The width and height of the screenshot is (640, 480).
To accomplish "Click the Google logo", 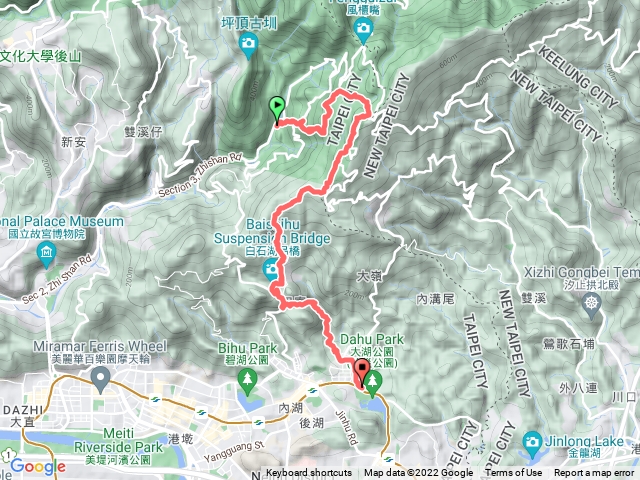I will click(38, 467).
